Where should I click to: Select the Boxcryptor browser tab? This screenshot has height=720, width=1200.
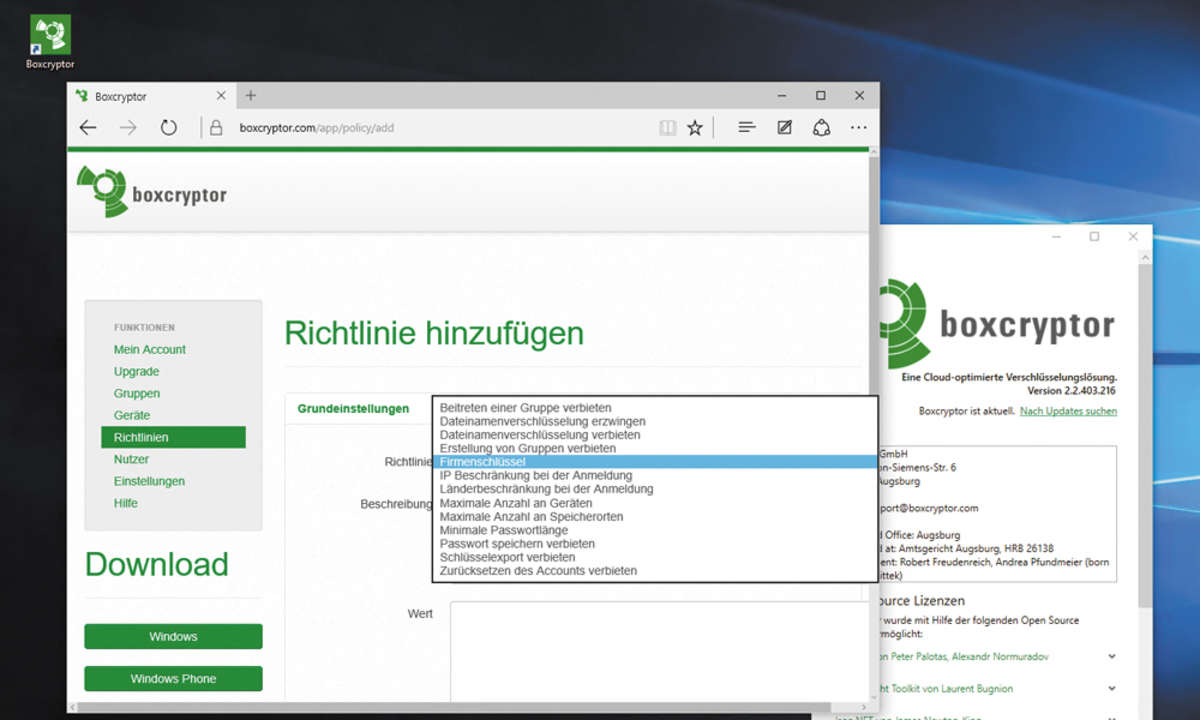[x=153, y=96]
